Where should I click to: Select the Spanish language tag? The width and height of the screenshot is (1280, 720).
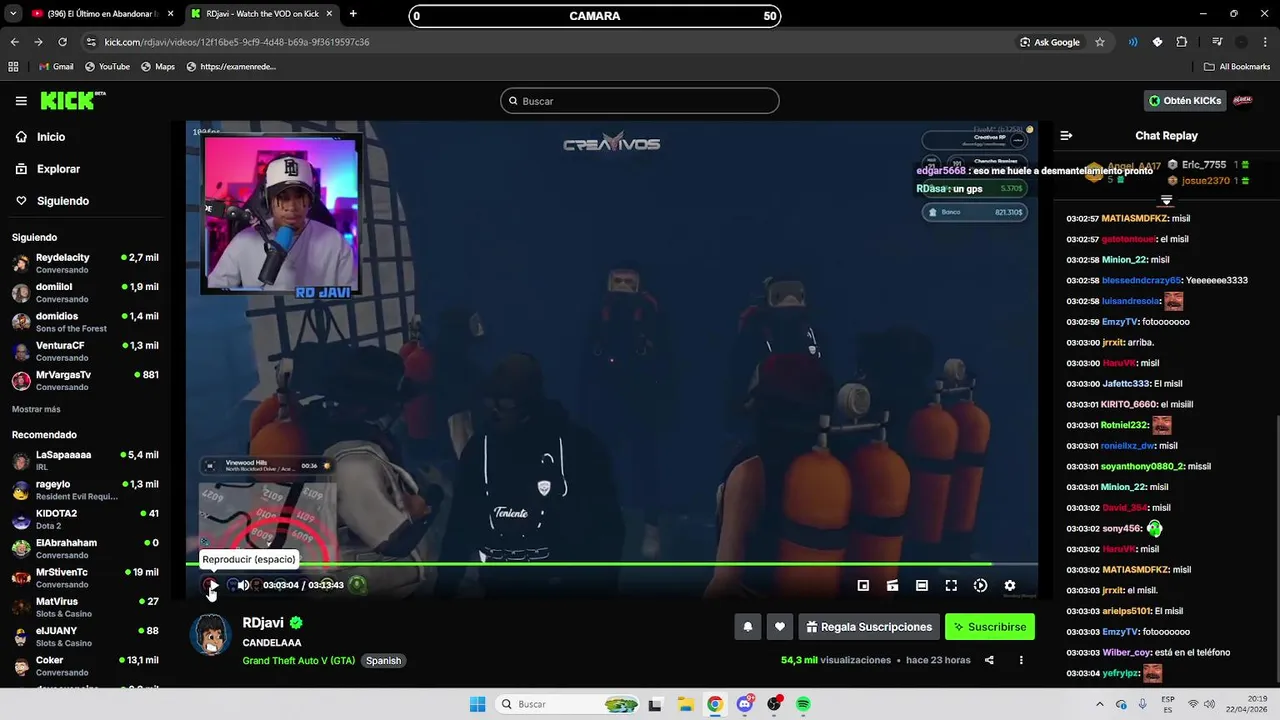383,661
